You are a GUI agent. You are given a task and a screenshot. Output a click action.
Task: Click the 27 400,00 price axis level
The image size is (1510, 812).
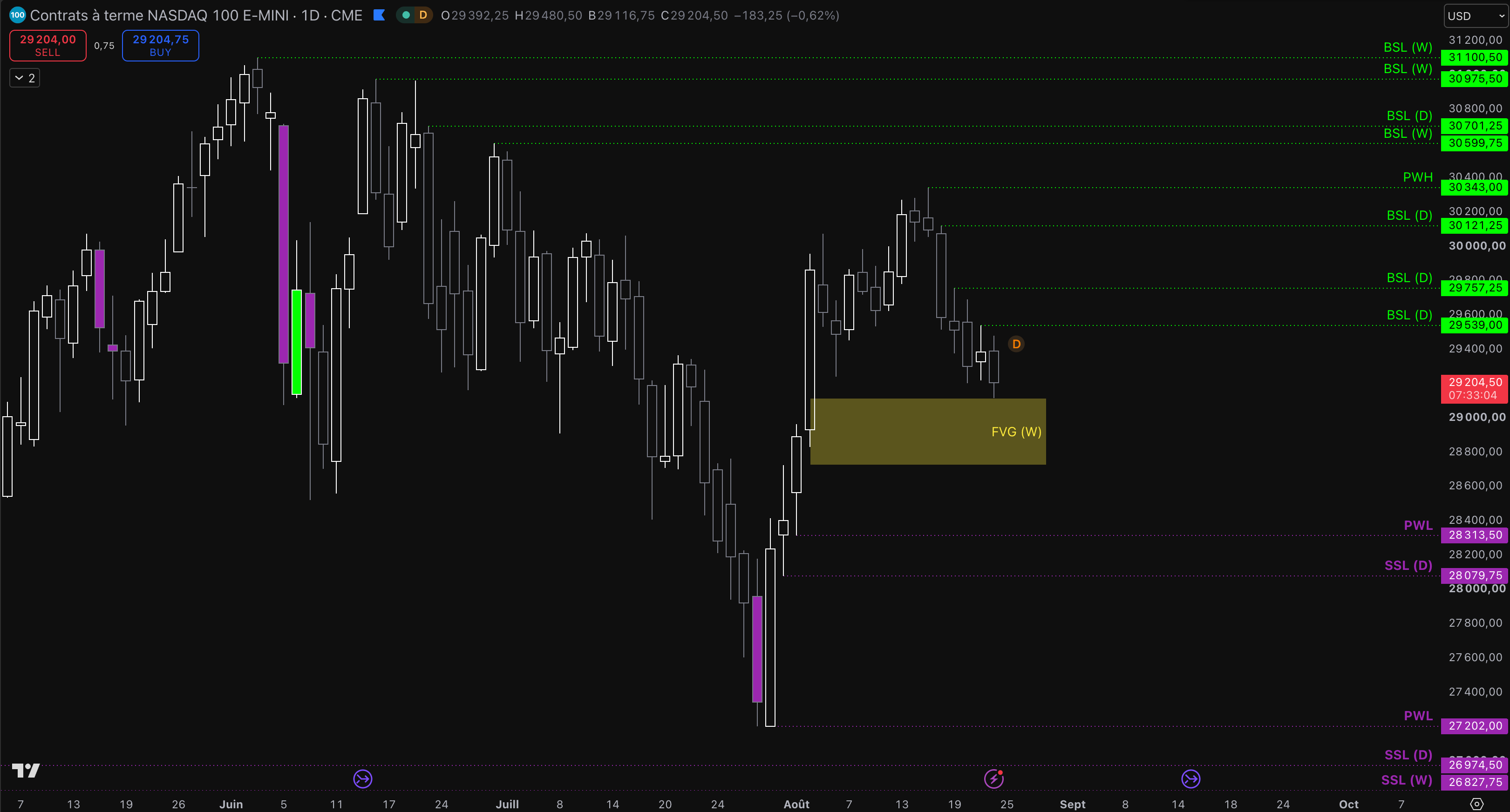[1476, 692]
